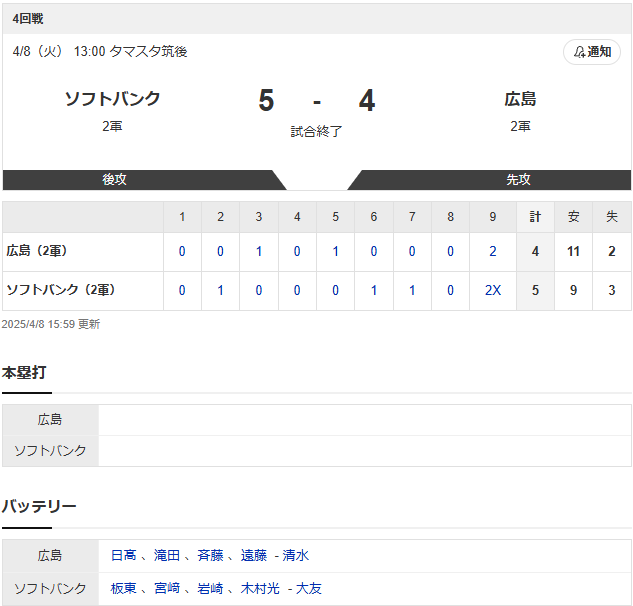Click ソフトバンク 4th inning score 0

(297, 290)
